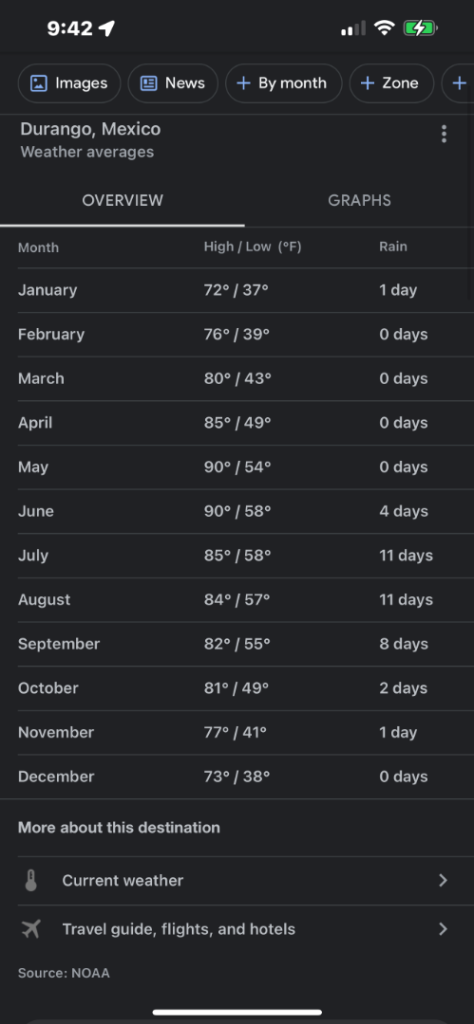Tap the Durango, Mexico heading
The image size is (474, 1024).
coord(90,129)
